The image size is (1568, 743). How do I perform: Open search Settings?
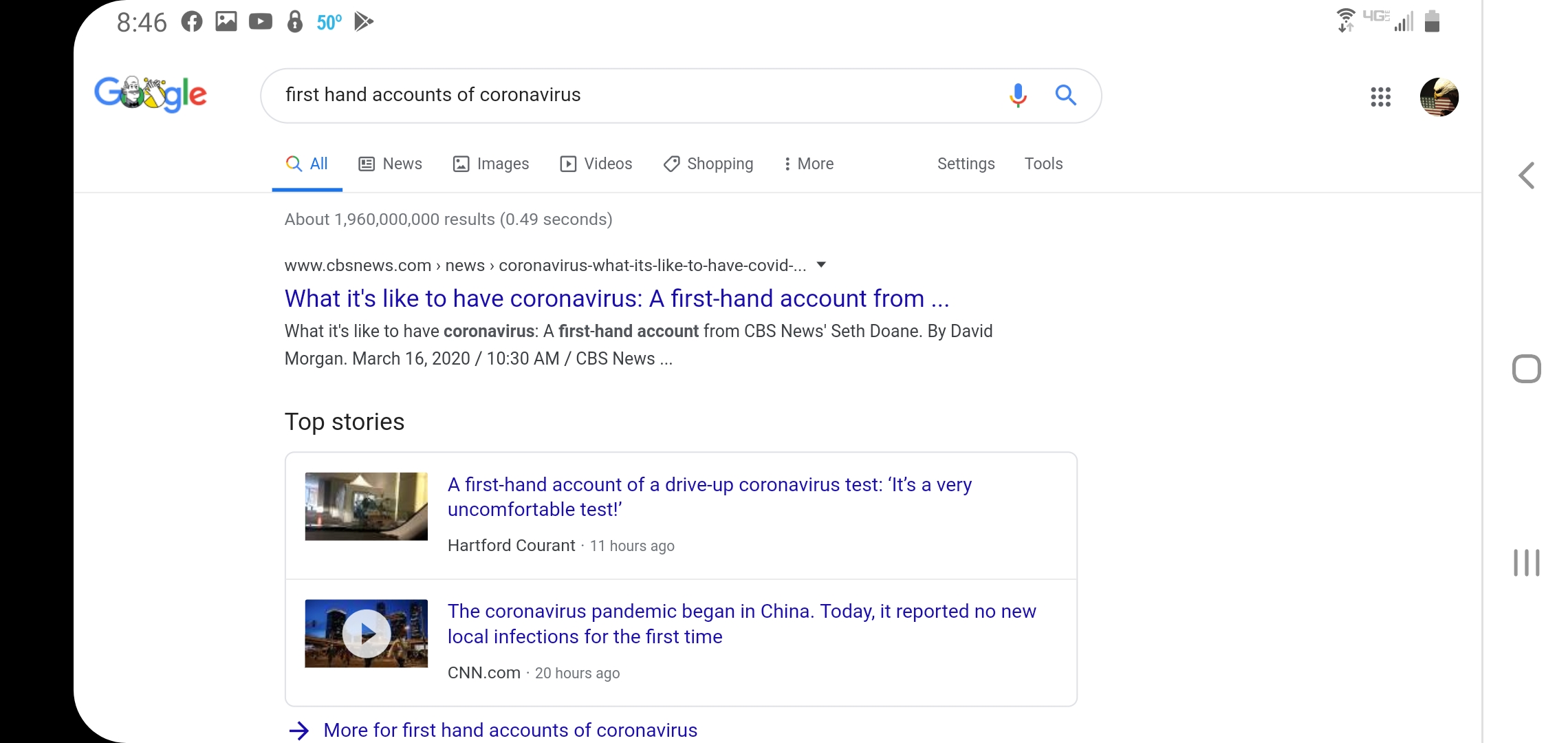tap(966, 164)
